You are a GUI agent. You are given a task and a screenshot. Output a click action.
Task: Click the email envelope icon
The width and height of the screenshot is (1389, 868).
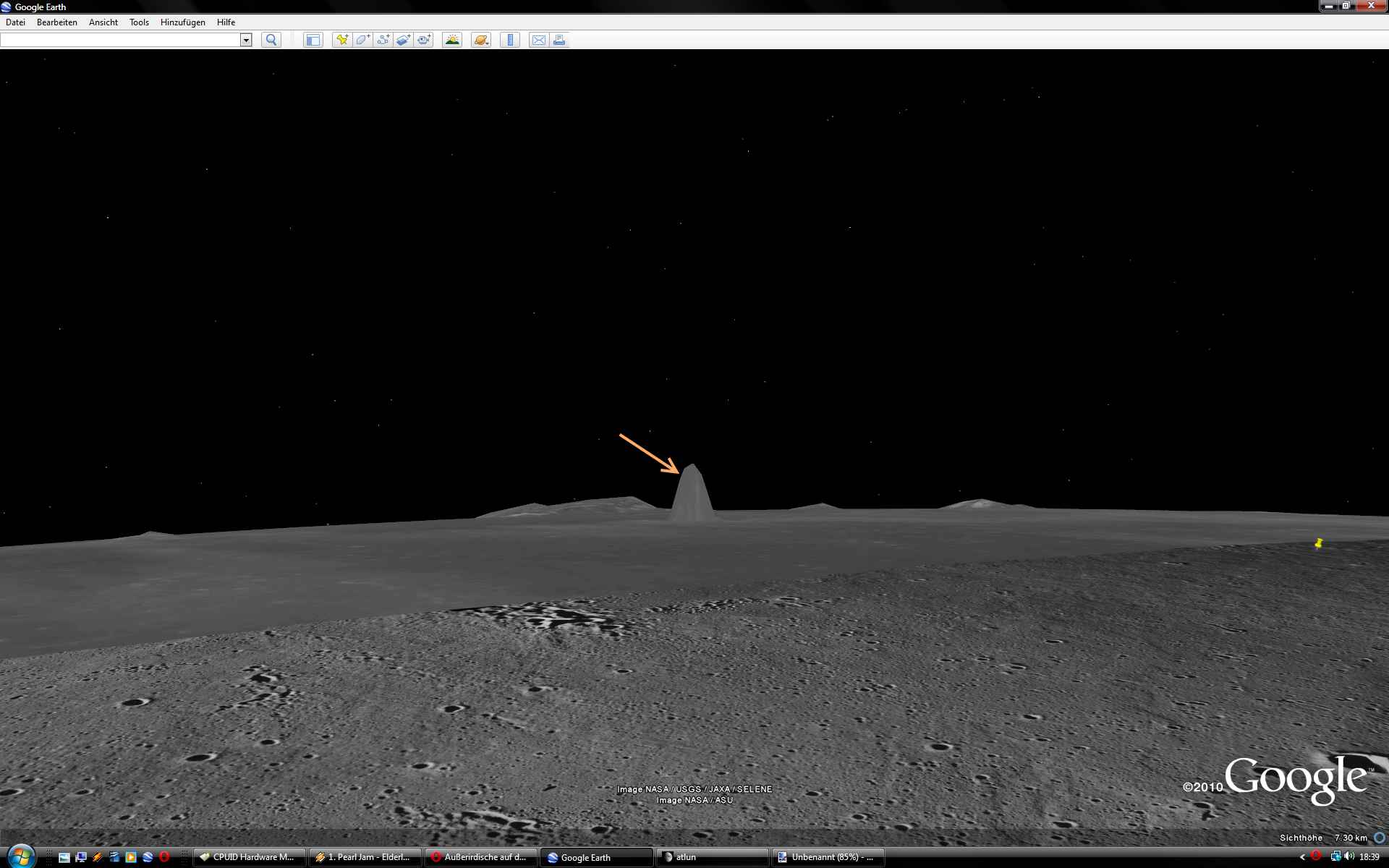tap(538, 41)
